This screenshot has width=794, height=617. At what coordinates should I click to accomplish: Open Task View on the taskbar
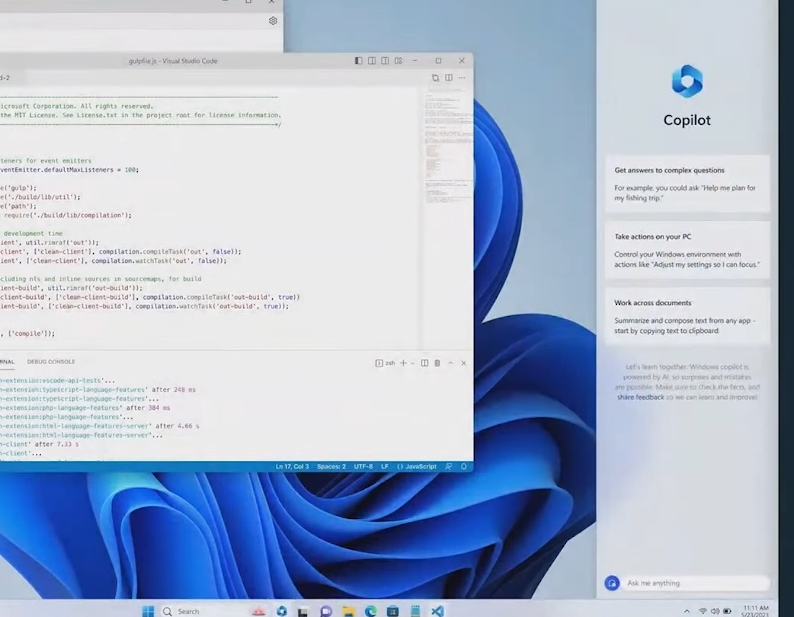[303, 611]
